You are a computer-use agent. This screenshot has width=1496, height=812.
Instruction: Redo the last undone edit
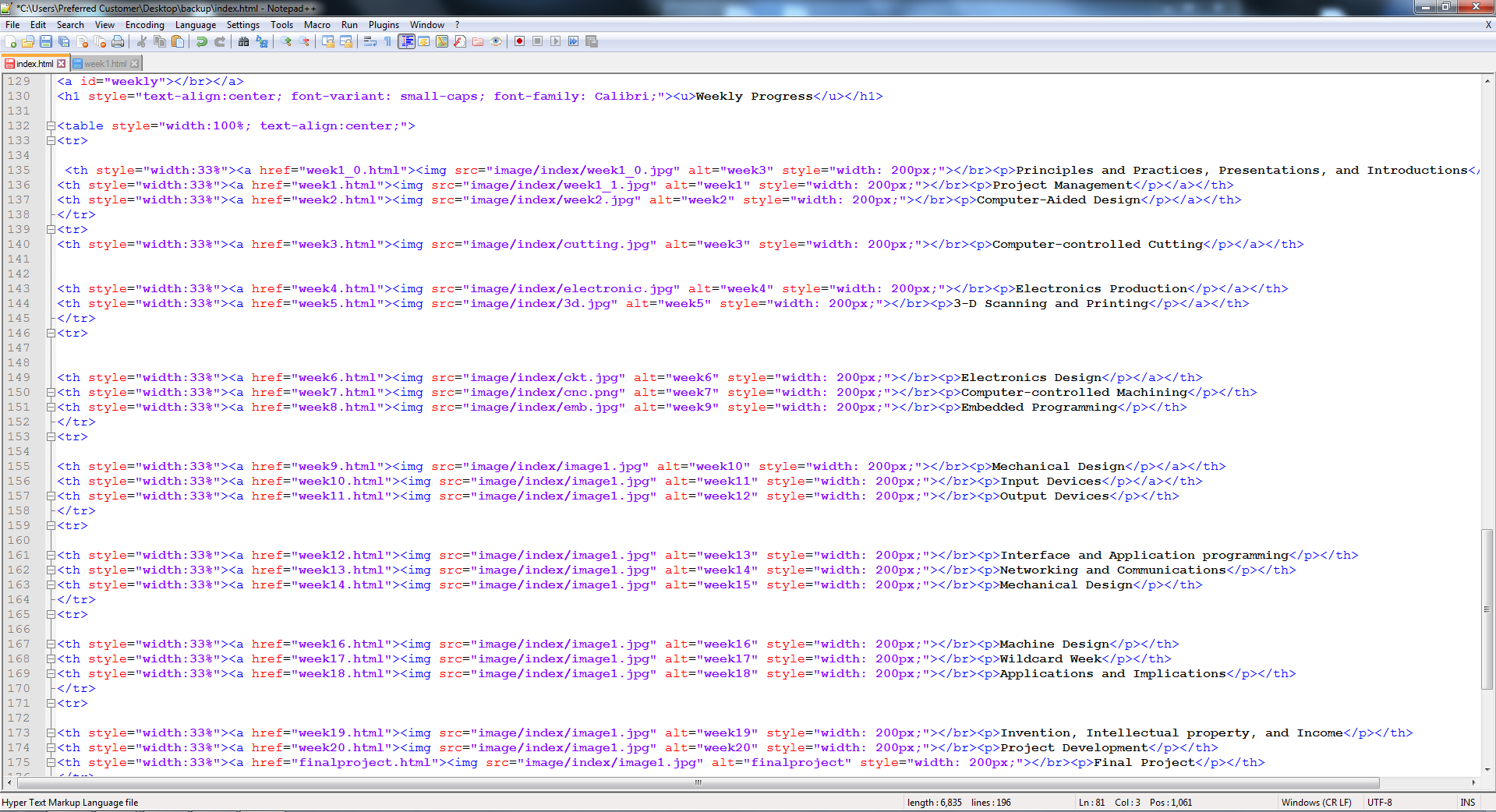(220, 41)
